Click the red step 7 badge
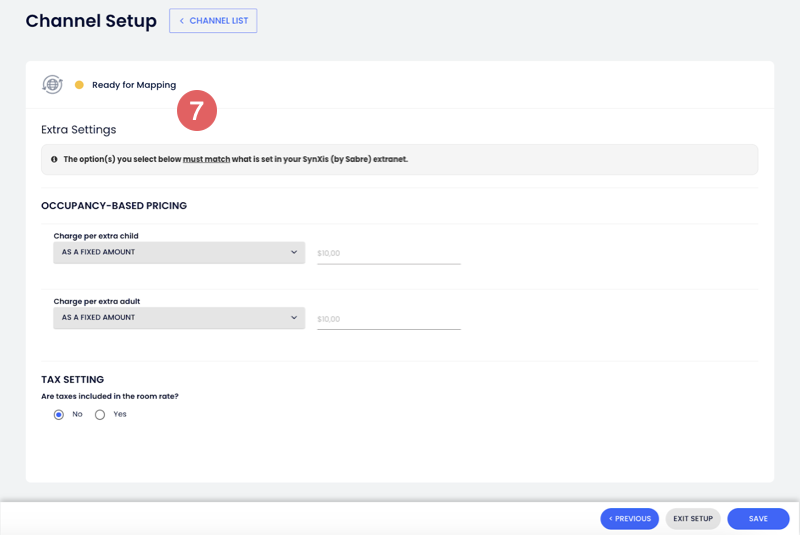The width and height of the screenshot is (800, 535). click(x=197, y=110)
